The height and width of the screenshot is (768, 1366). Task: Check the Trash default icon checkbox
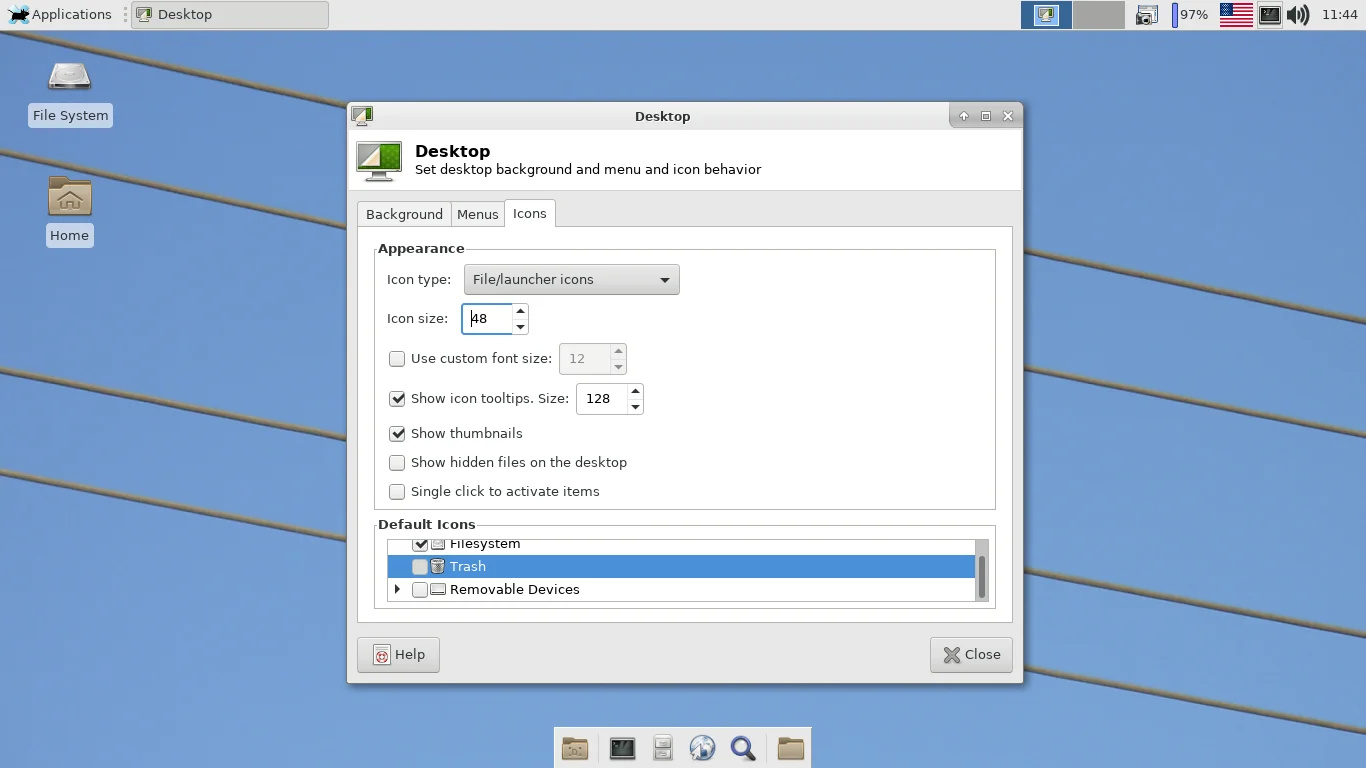click(x=420, y=567)
